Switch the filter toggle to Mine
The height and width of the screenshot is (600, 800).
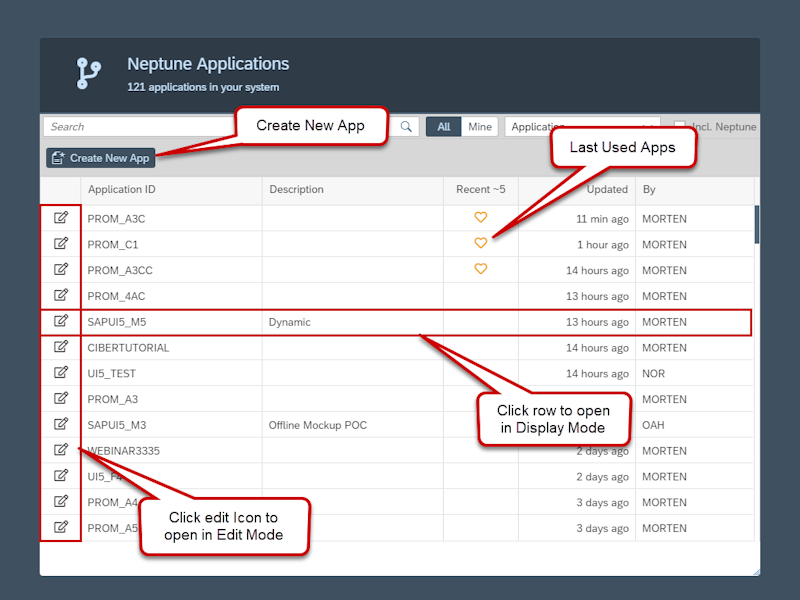coord(480,126)
